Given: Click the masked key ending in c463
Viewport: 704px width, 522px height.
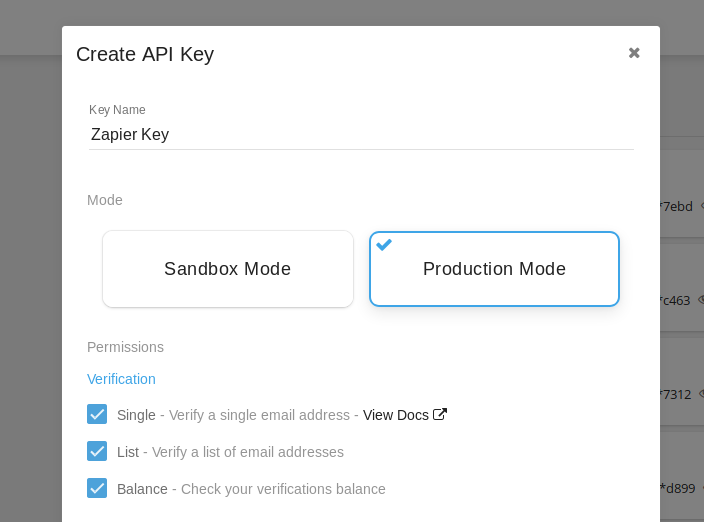Looking at the screenshot, I should point(675,300).
